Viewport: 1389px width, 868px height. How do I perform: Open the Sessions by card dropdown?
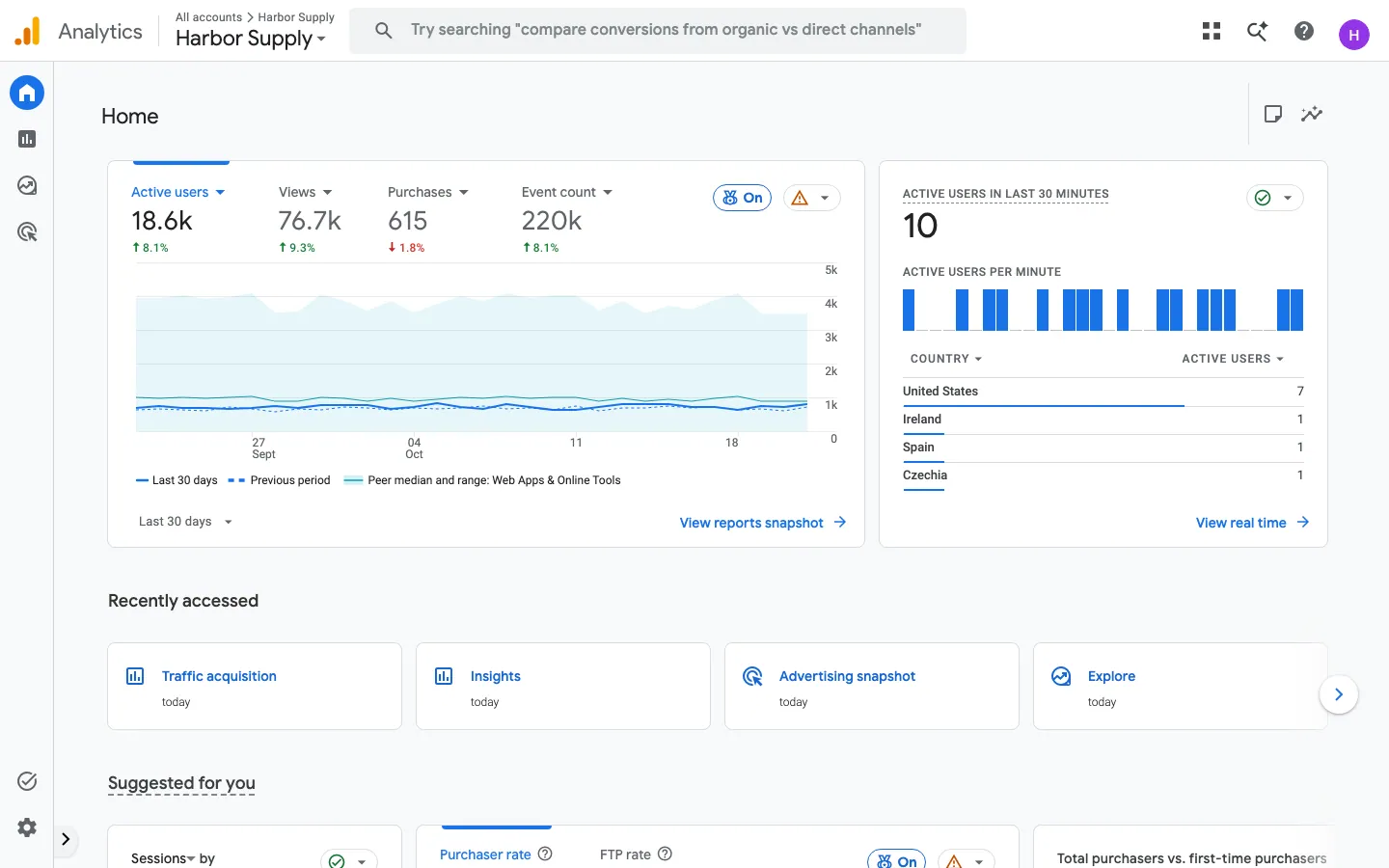click(348, 860)
